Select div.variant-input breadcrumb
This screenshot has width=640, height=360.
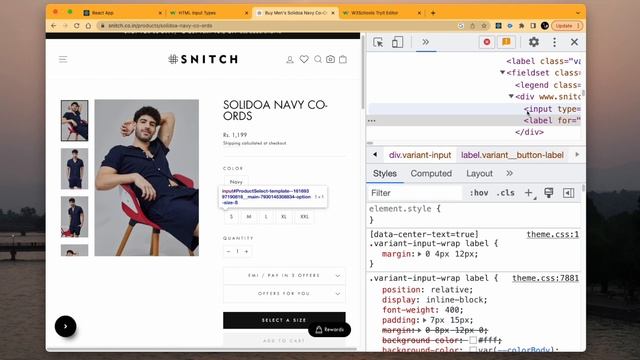pyautogui.click(x=420, y=155)
